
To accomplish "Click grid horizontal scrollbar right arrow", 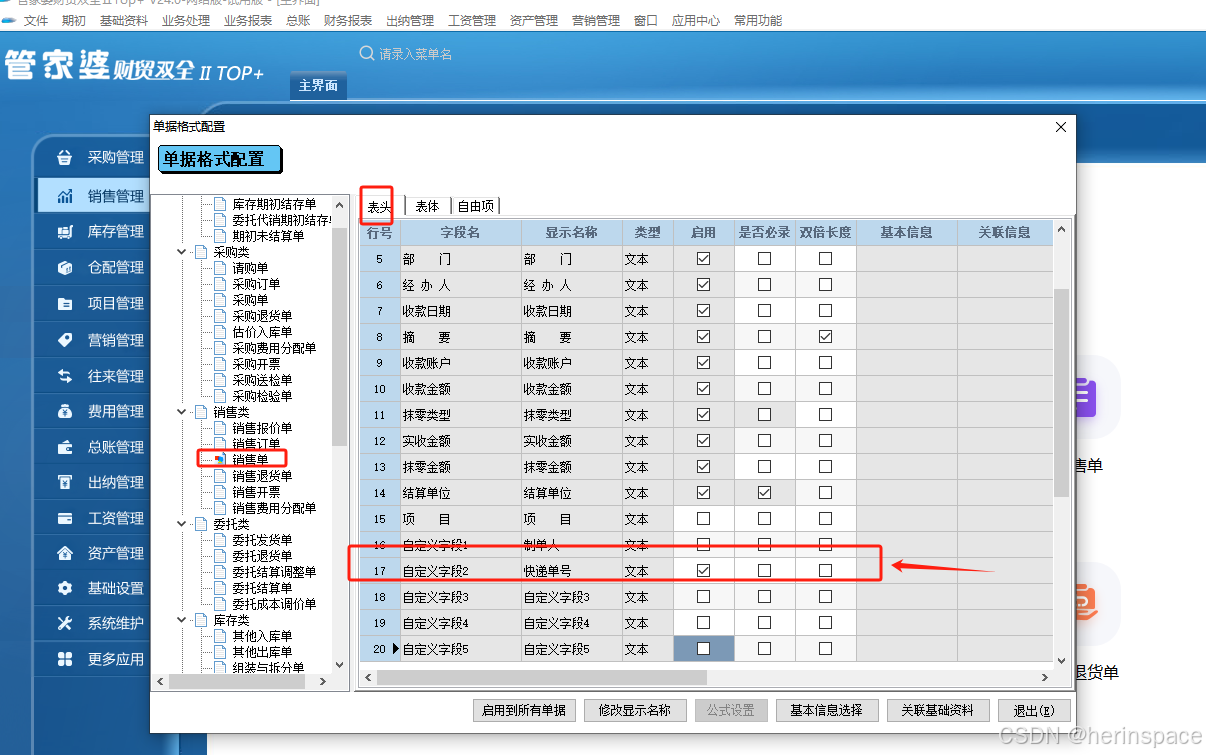I will [1046, 677].
